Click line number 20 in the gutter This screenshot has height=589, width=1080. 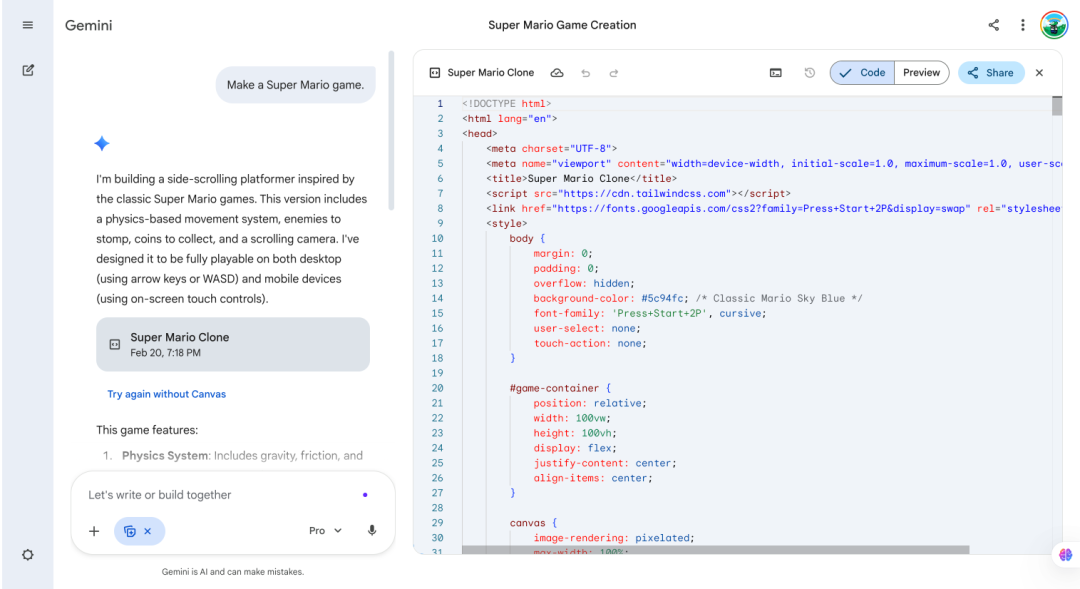437,388
